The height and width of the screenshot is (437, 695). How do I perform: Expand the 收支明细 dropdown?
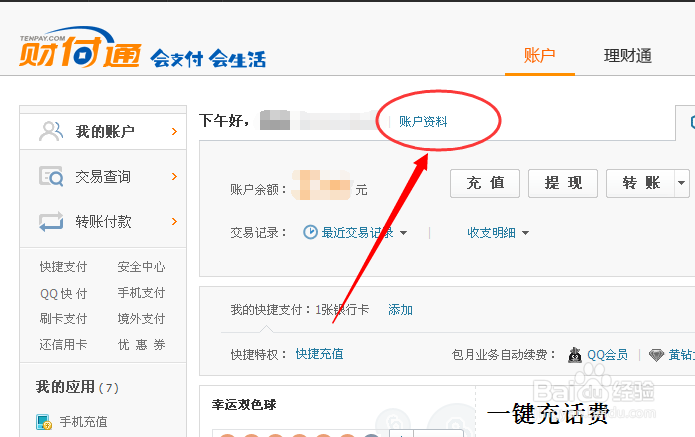click(x=525, y=233)
